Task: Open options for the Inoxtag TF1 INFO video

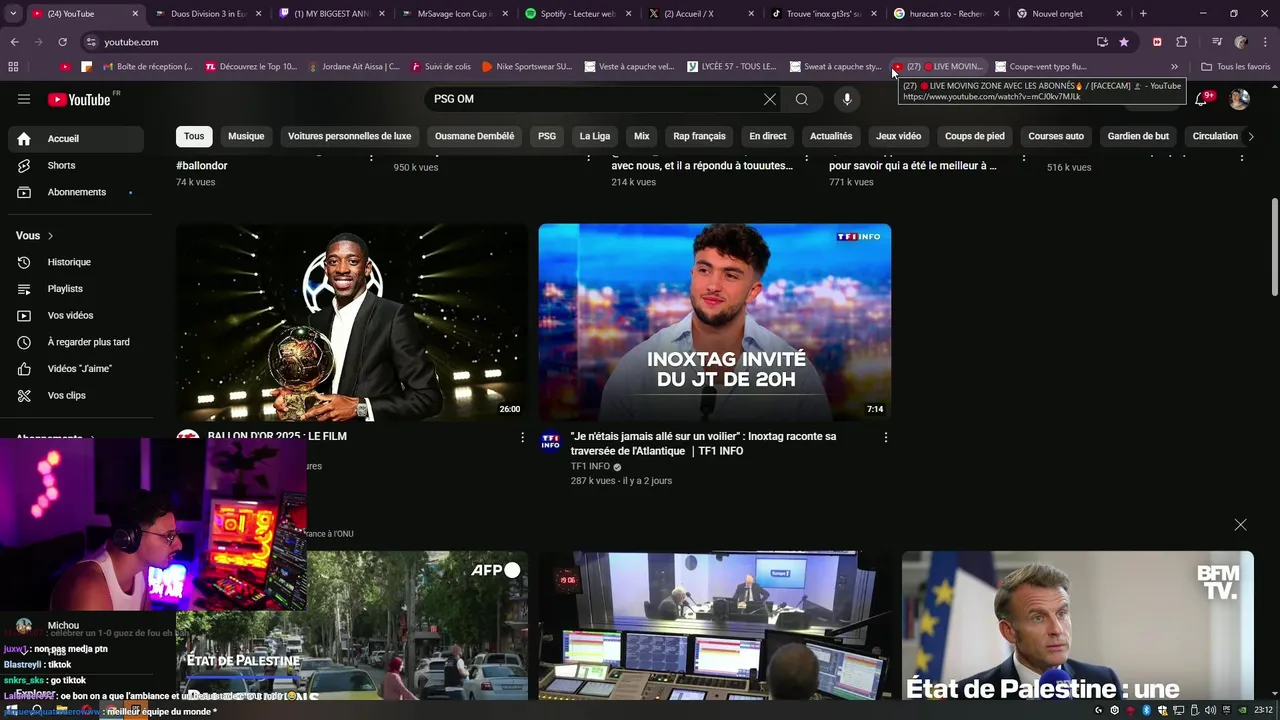Action: [x=885, y=437]
